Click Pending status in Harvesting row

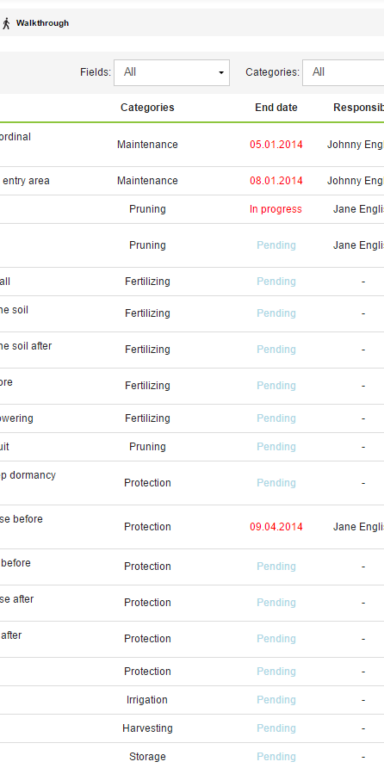click(276, 728)
